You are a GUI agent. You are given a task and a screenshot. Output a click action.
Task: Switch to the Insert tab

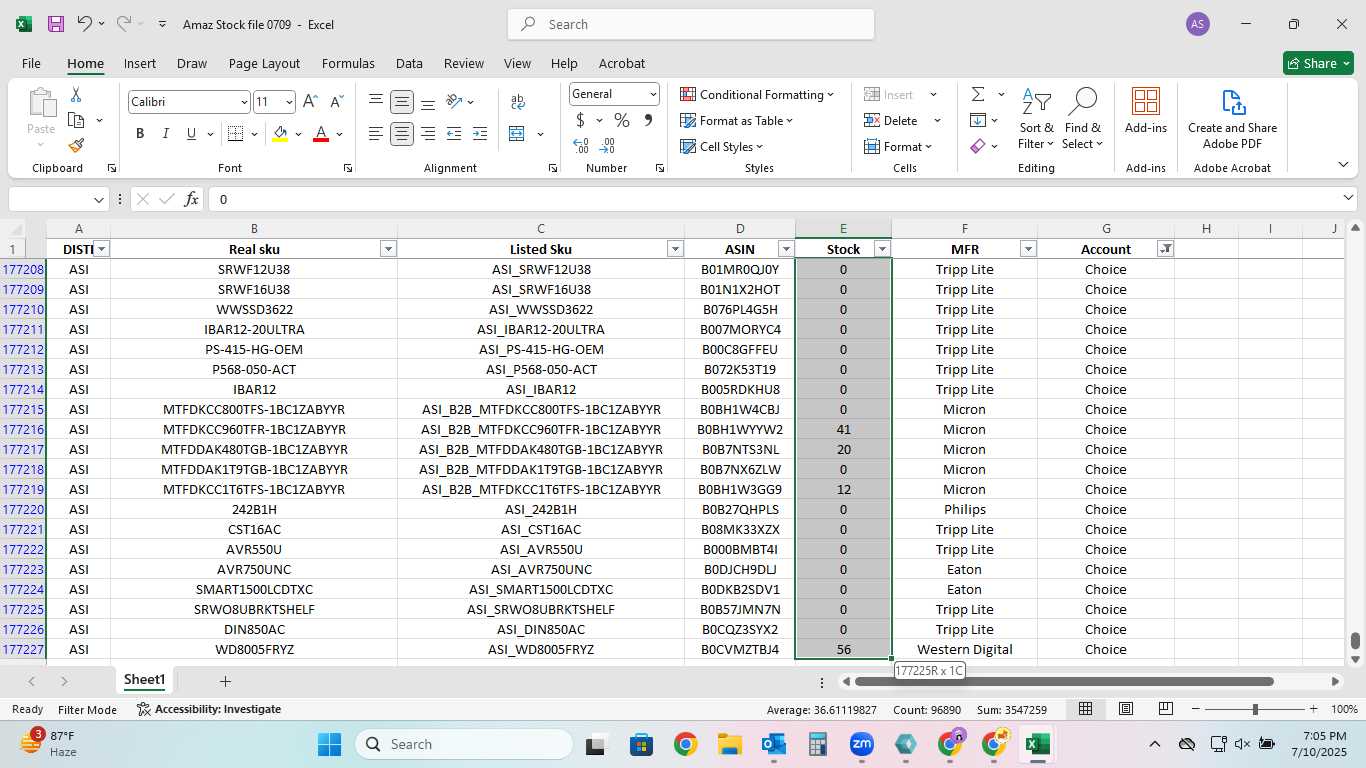tap(140, 63)
